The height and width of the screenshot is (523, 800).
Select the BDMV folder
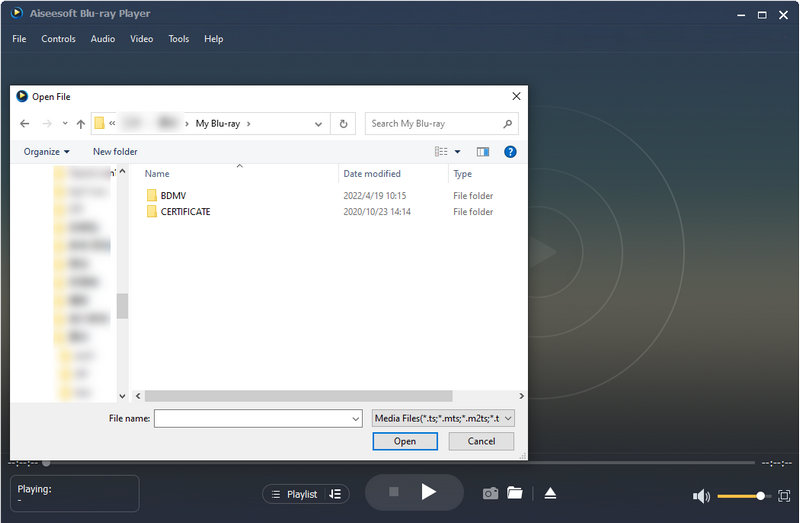[x=173, y=196]
